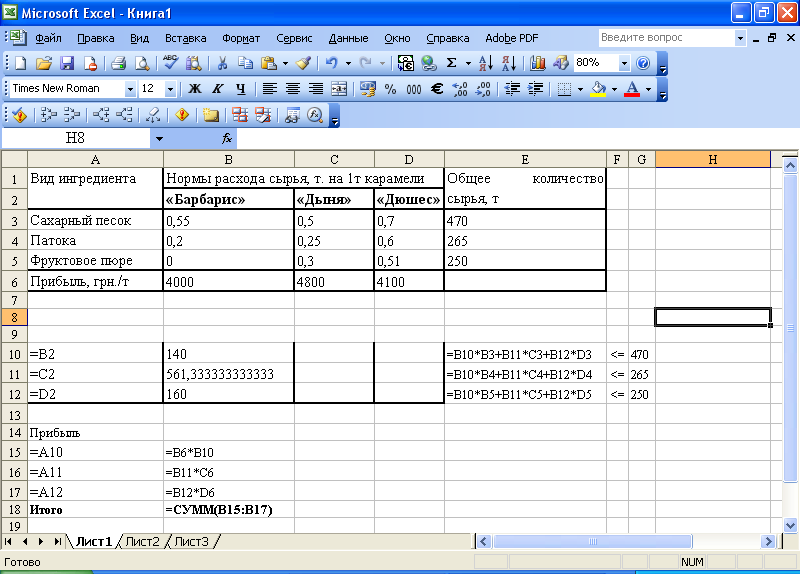This screenshot has width=800, height=574.
Task: Cut selection with the scissors icon
Action: pyautogui.click(x=222, y=63)
